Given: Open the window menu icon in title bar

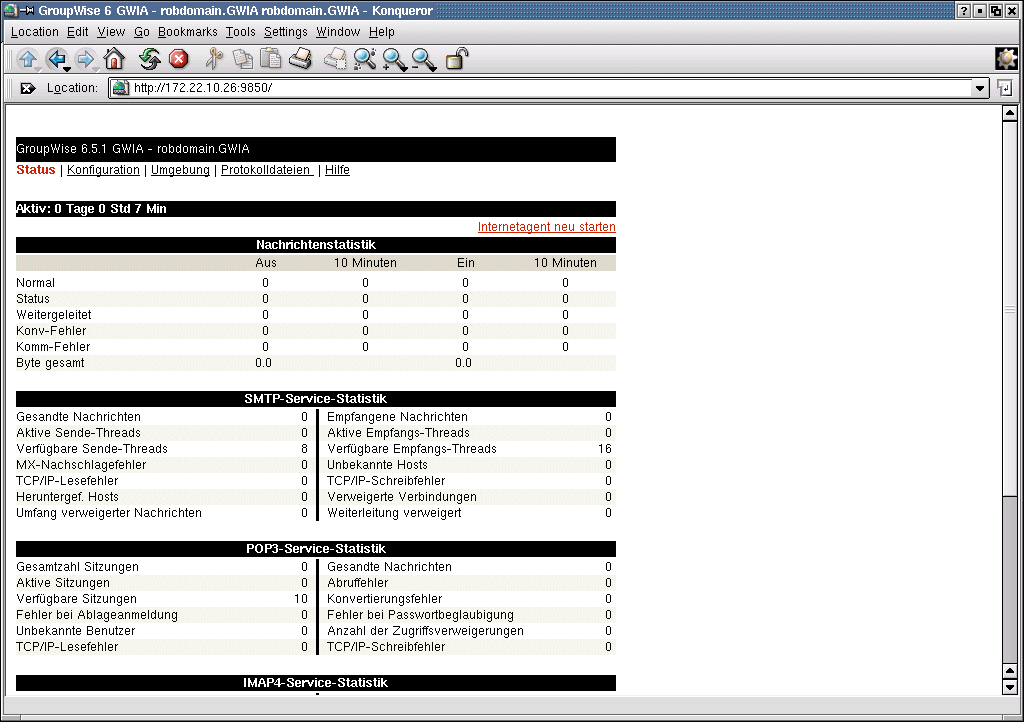Looking at the screenshot, I should click(x=10, y=10).
